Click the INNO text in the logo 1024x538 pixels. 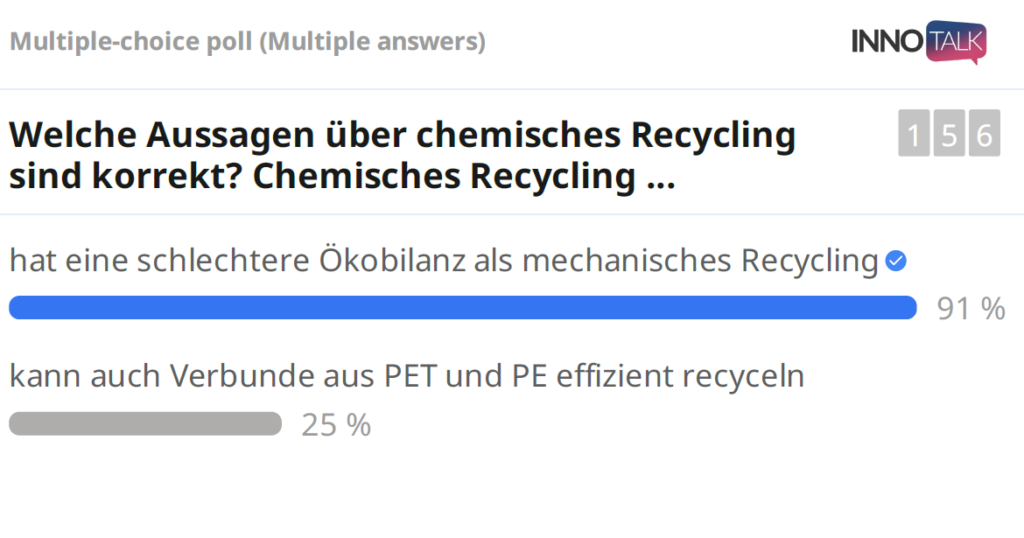click(887, 42)
